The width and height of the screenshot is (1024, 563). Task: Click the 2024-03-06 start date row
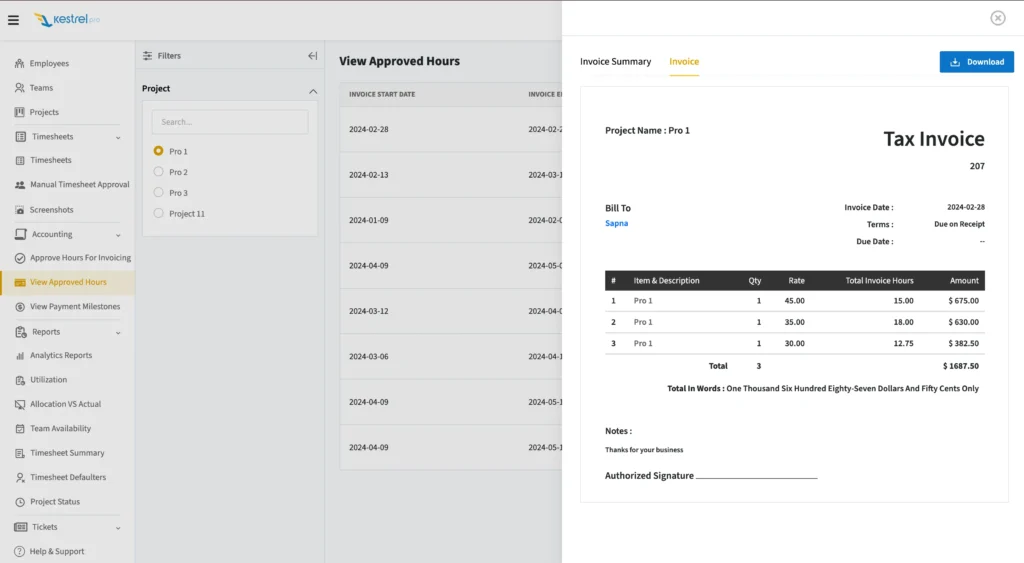[x=368, y=357]
